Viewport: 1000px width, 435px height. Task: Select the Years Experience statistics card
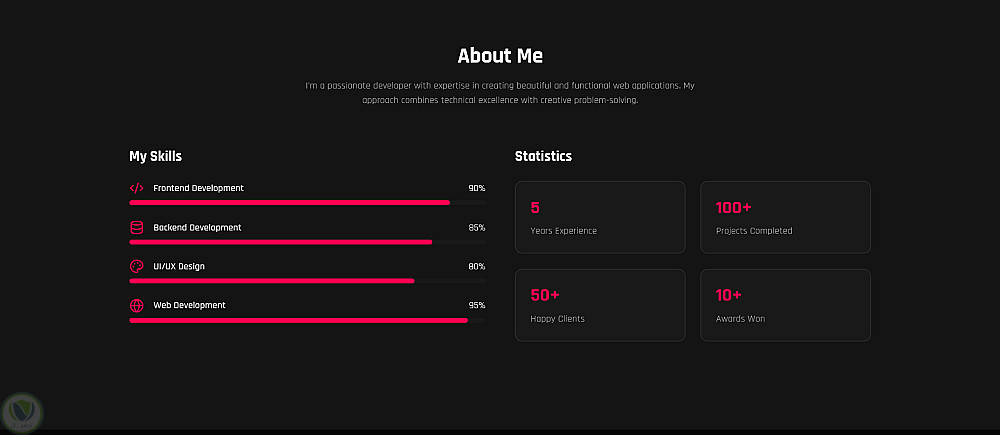(600, 217)
